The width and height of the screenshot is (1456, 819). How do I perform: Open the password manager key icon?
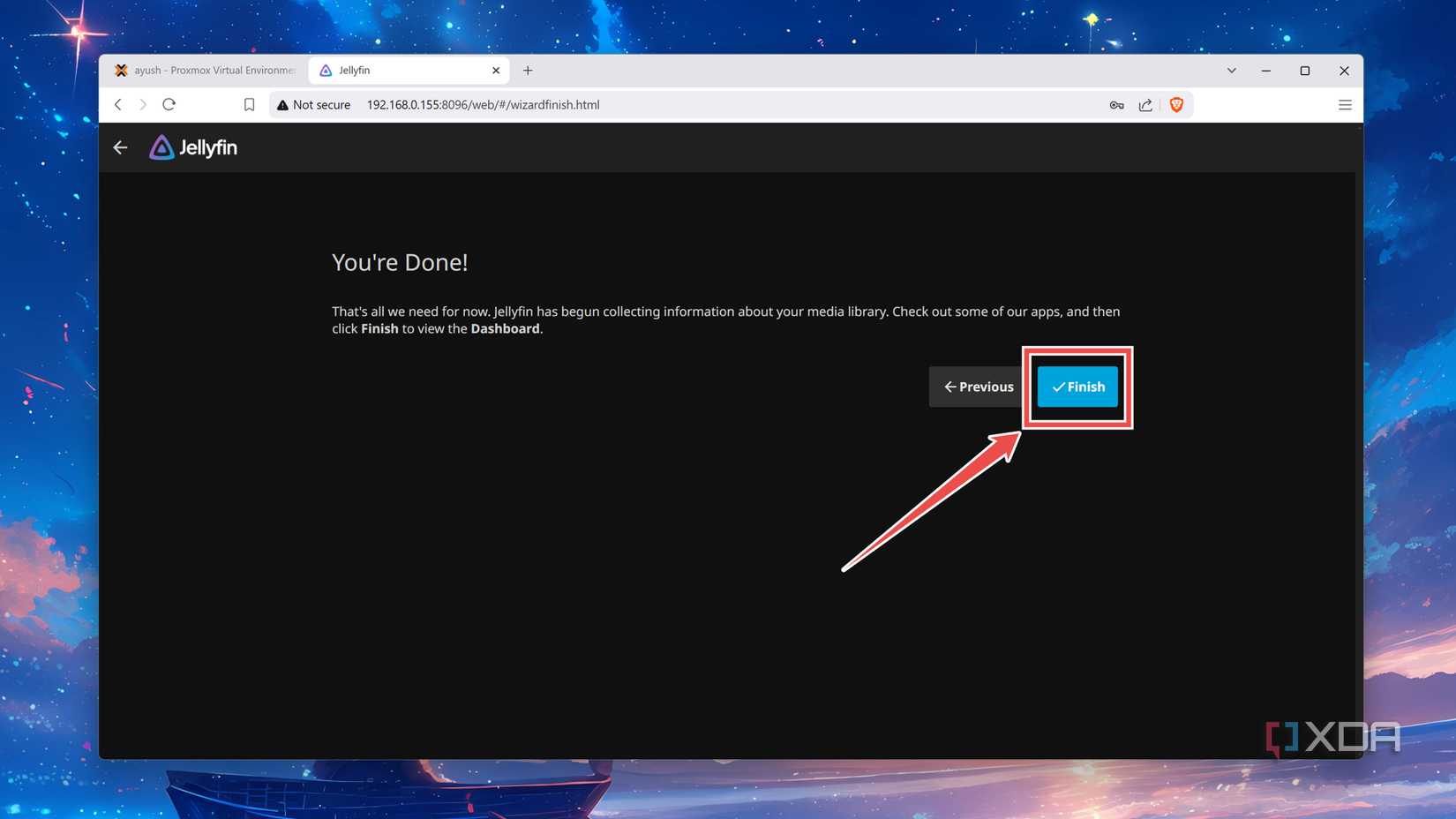point(1116,104)
